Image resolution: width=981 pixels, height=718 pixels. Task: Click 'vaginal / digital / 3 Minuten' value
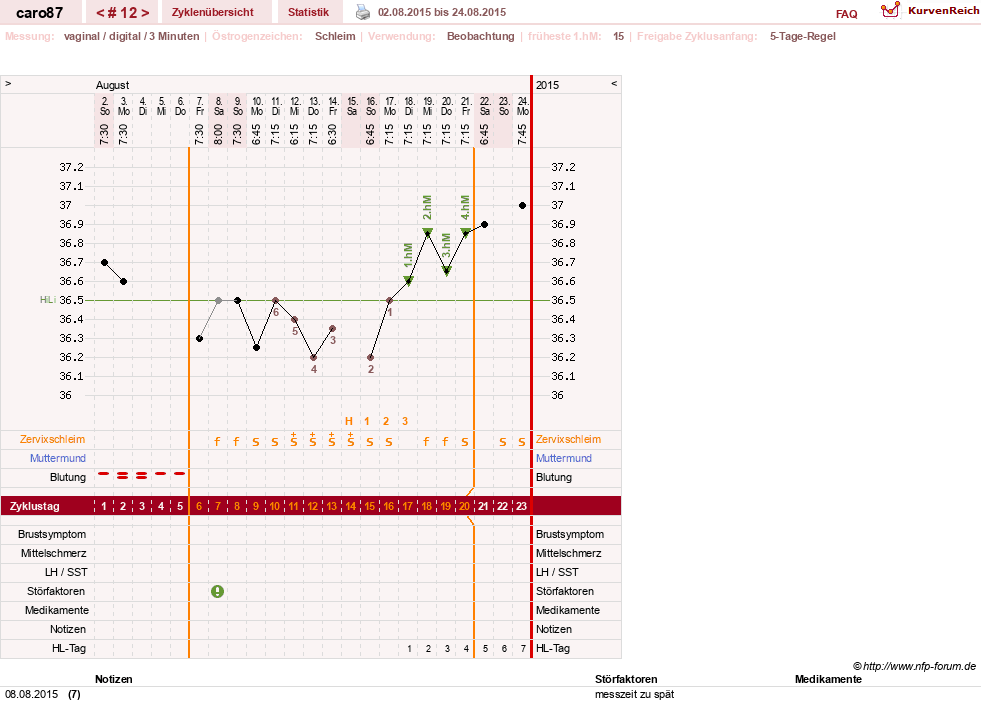point(131,36)
